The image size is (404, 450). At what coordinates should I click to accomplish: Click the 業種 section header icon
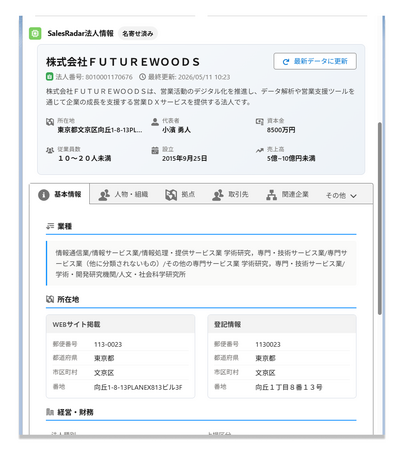(x=50, y=226)
